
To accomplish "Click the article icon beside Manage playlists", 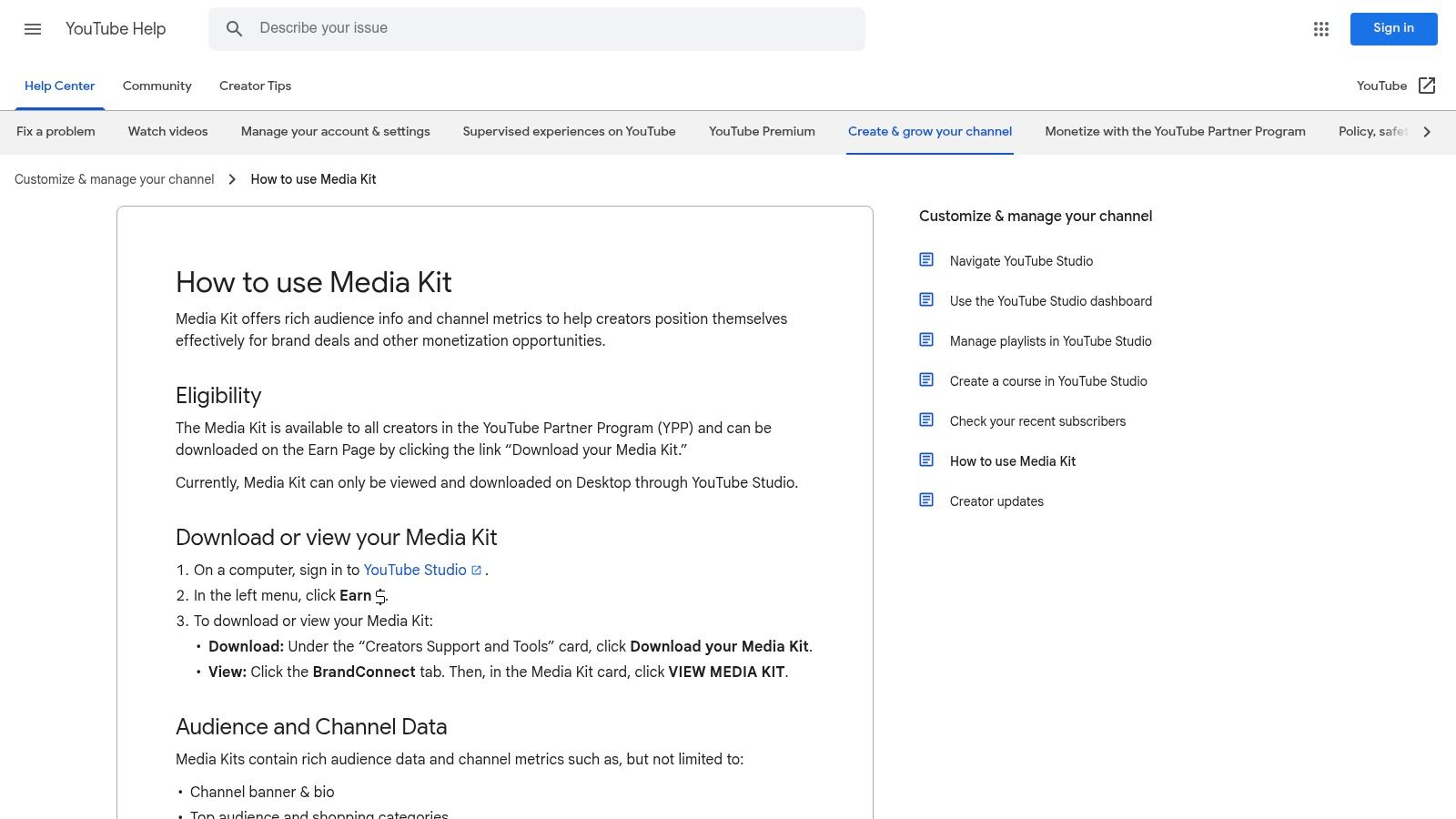I will 926,339.
